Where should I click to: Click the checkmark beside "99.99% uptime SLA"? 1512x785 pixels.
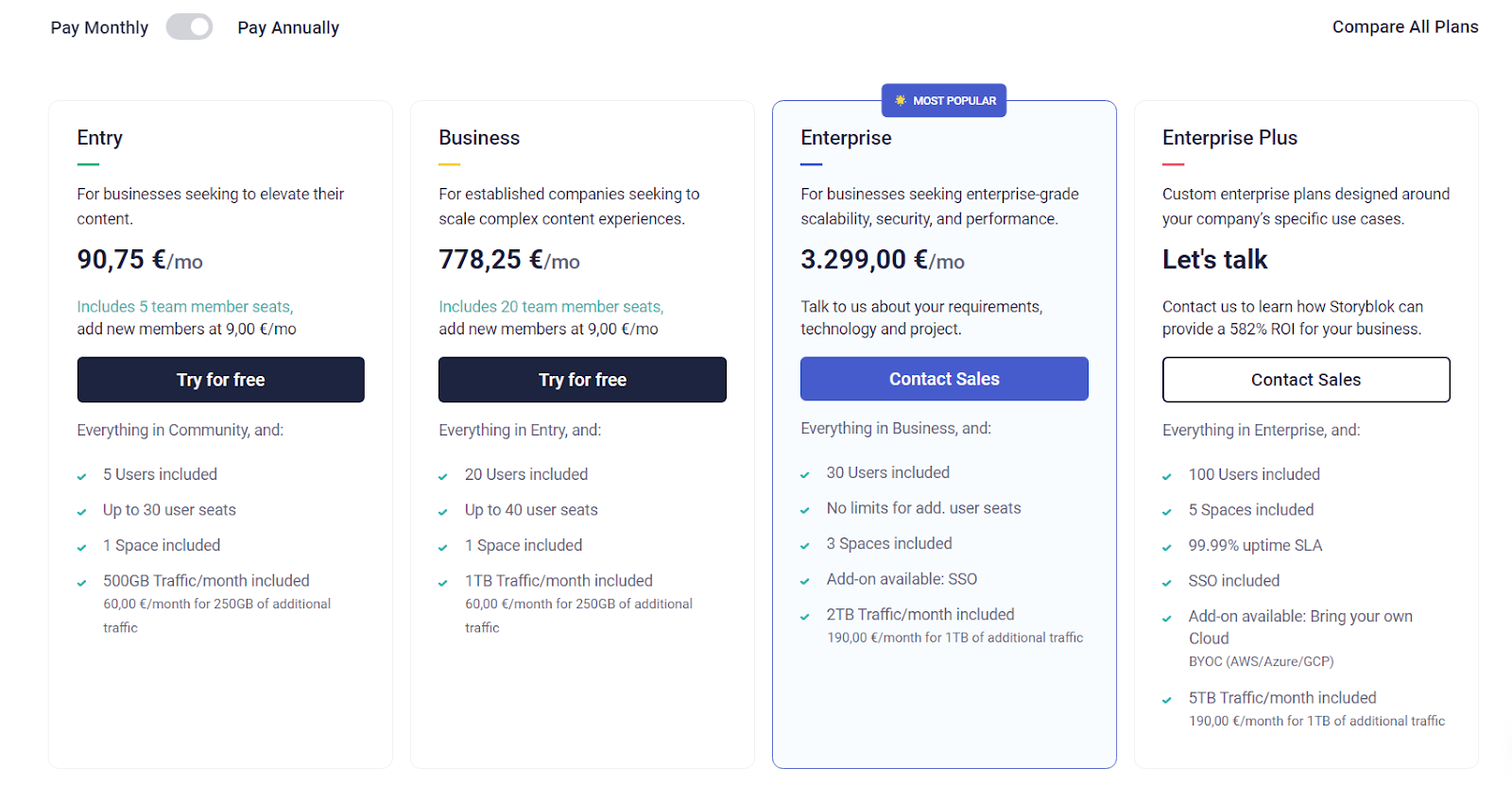[1167, 546]
